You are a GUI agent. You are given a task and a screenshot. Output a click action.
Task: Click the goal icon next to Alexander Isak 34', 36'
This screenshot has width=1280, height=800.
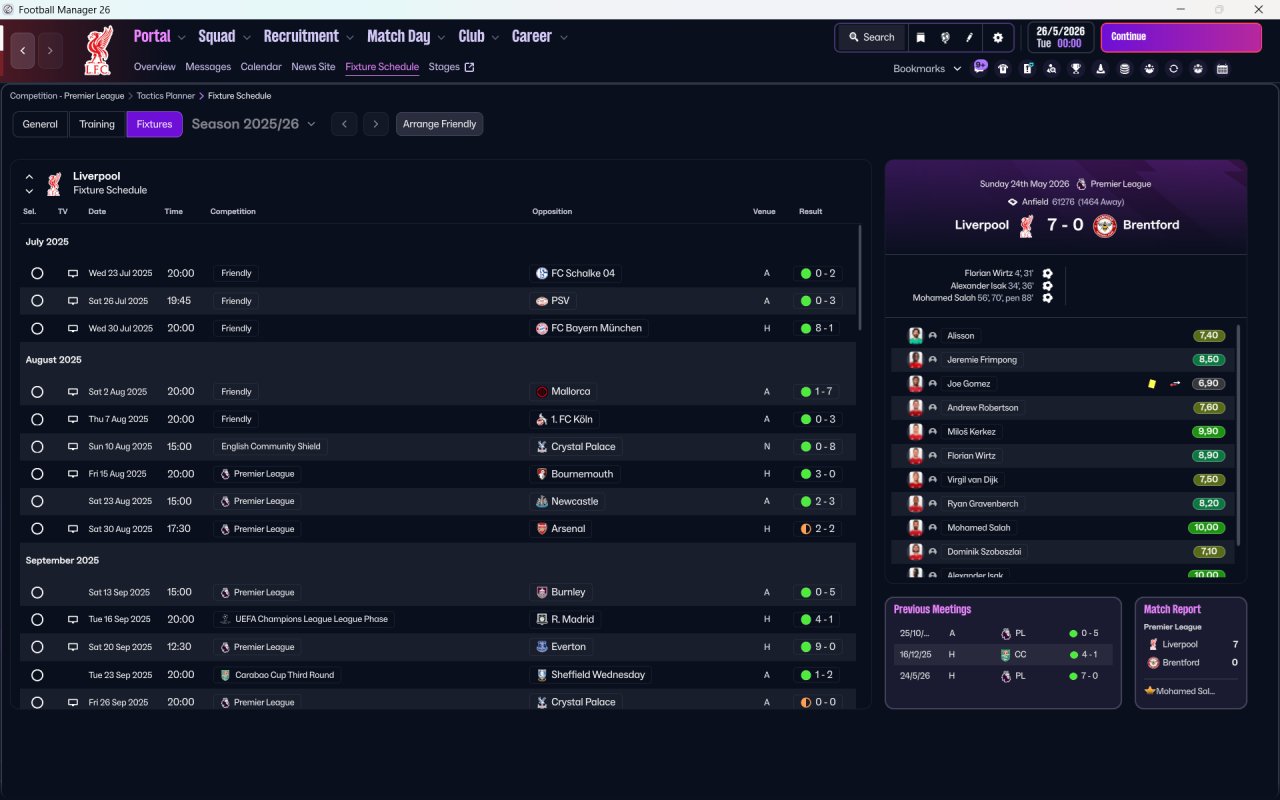[x=1047, y=285]
